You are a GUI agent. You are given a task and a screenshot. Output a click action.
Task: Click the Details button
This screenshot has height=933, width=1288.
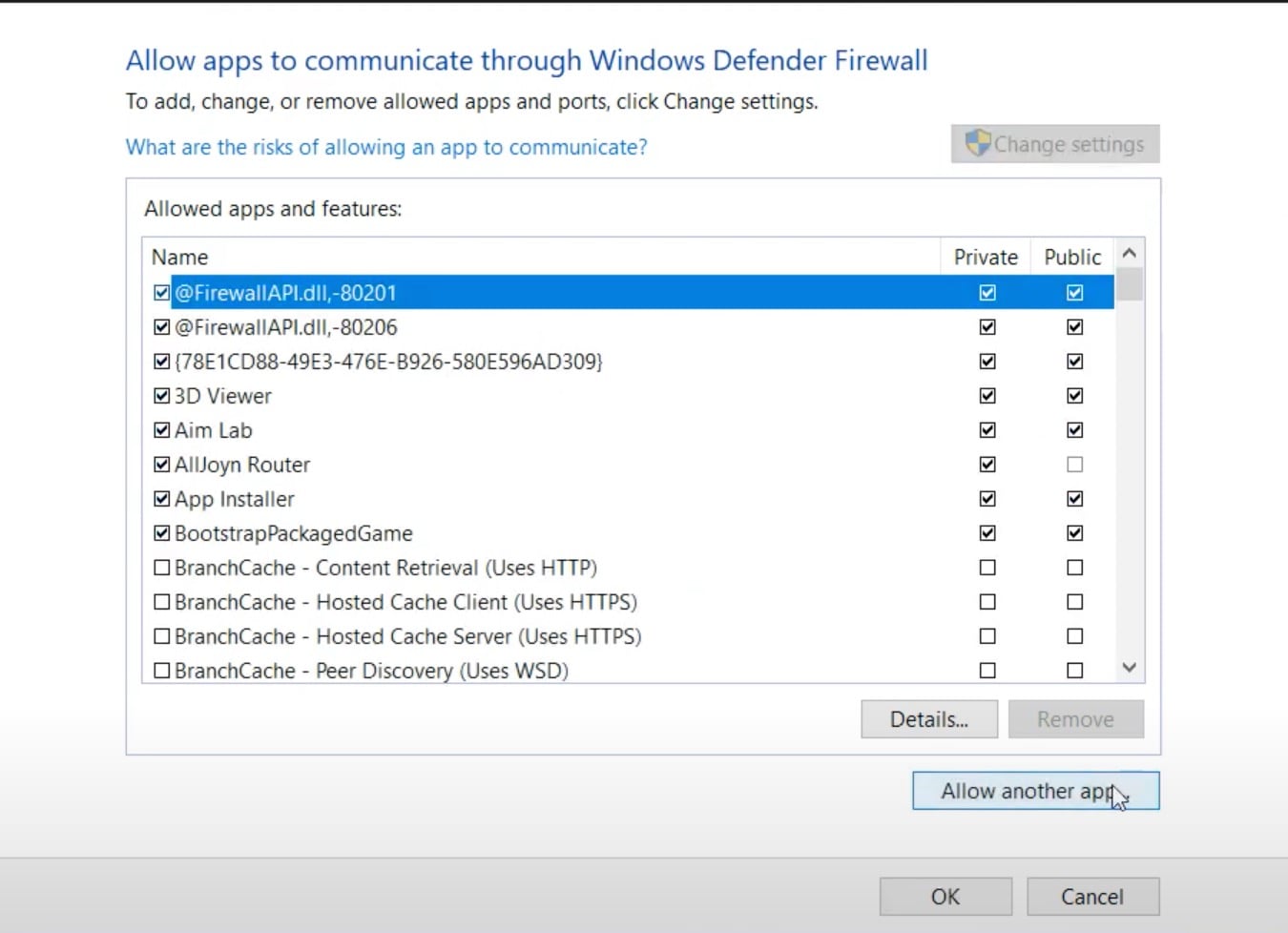tap(928, 718)
